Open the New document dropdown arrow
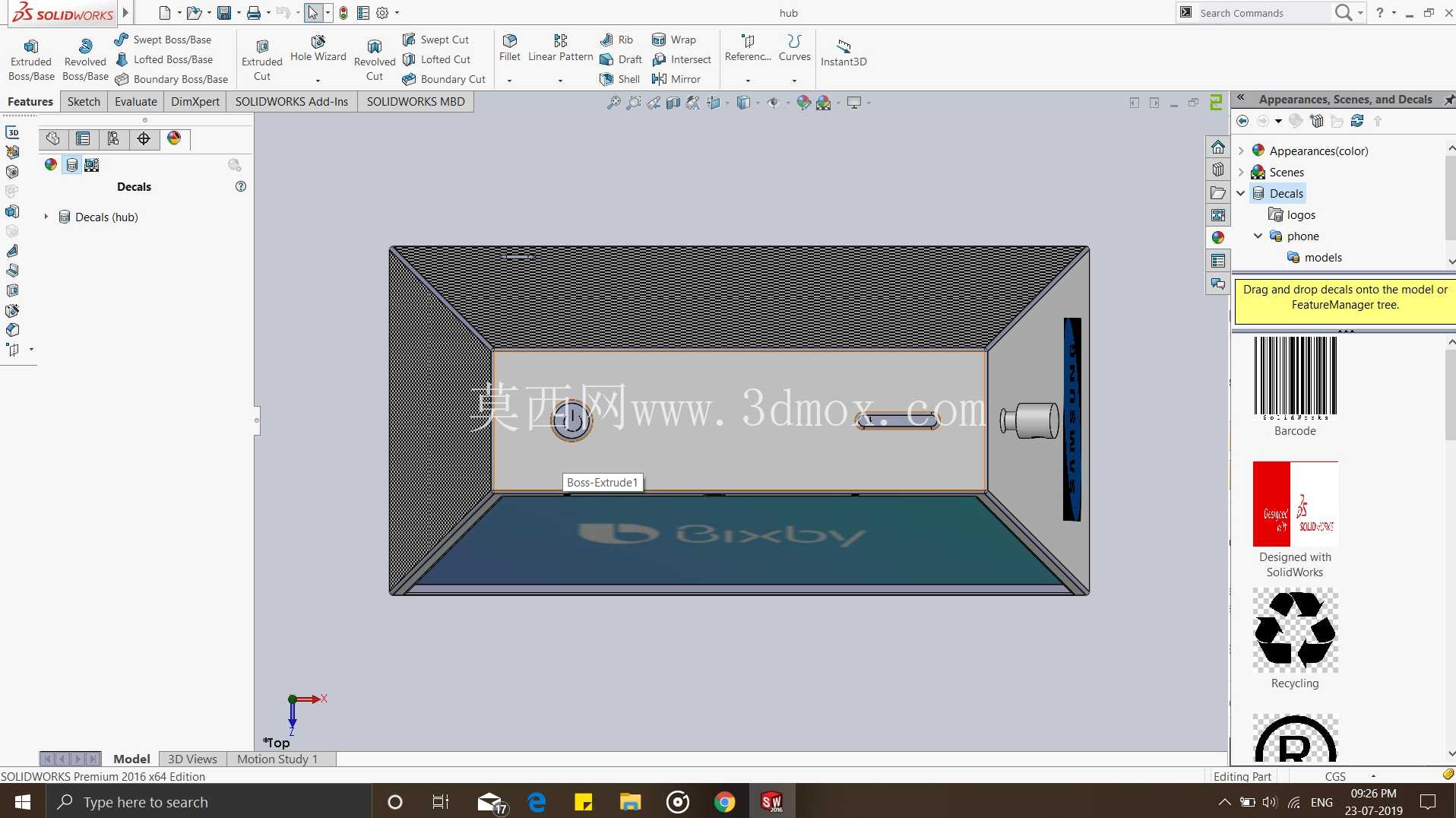The height and width of the screenshot is (818, 1456). 179,13
